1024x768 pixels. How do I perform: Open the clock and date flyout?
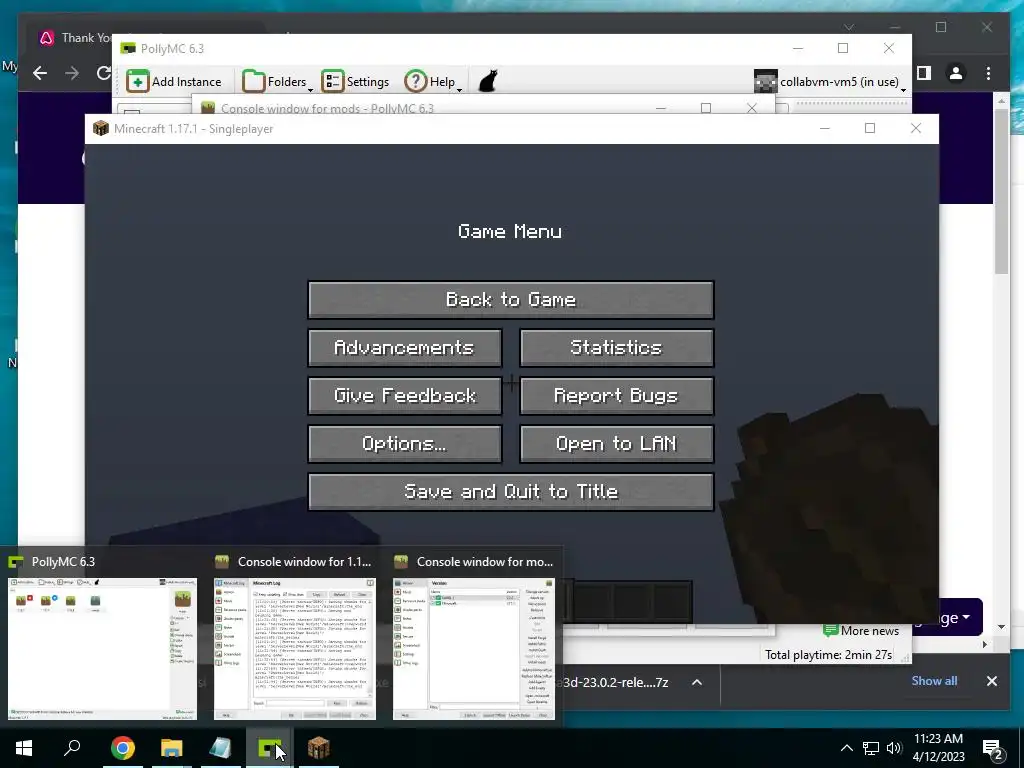938,748
